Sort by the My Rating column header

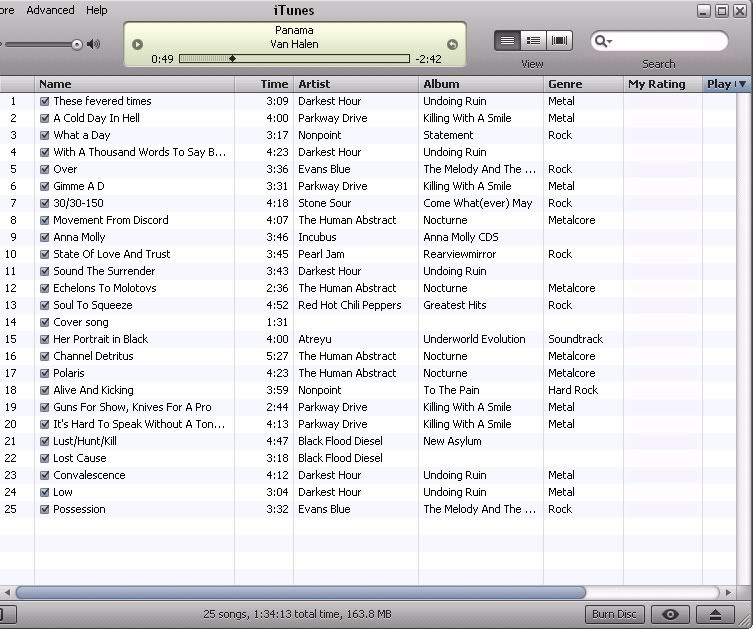coord(663,84)
